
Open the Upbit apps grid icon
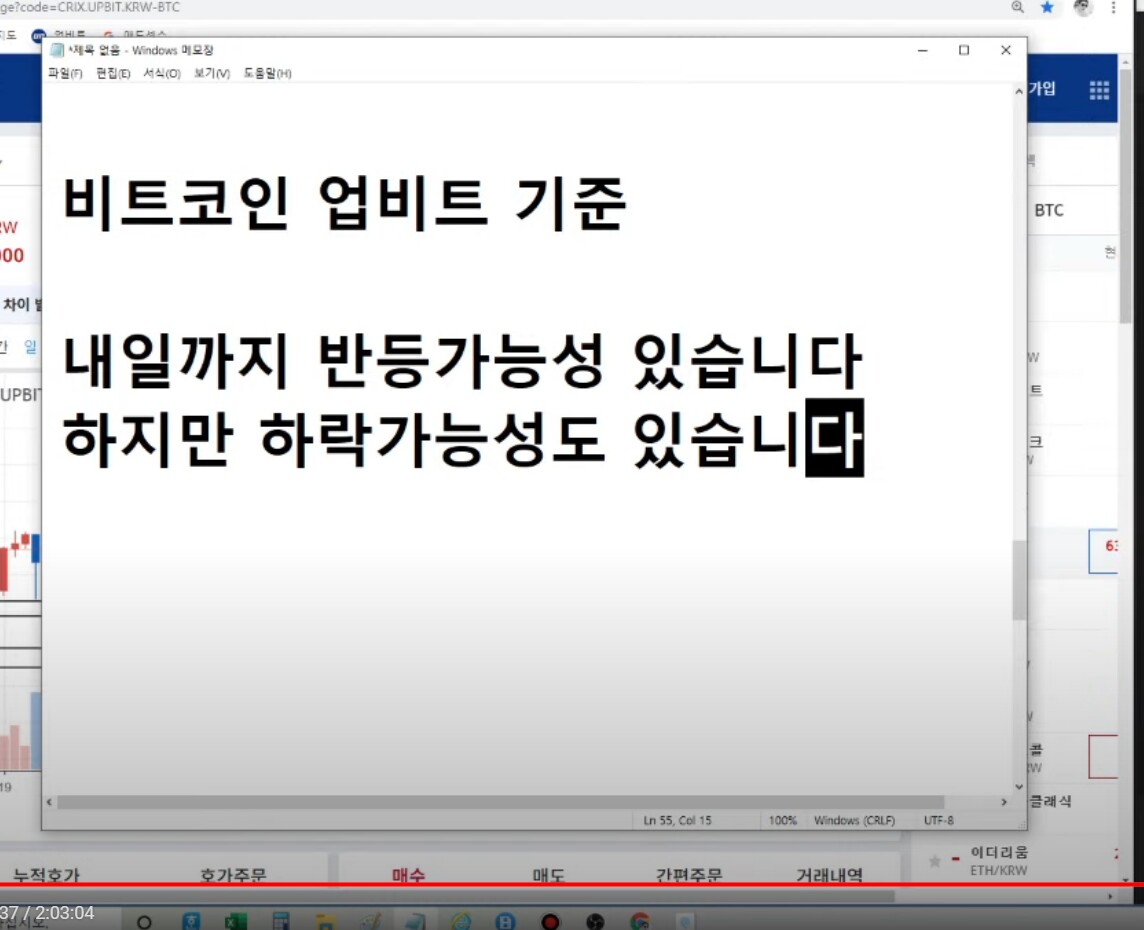[x=1099, y=90]
